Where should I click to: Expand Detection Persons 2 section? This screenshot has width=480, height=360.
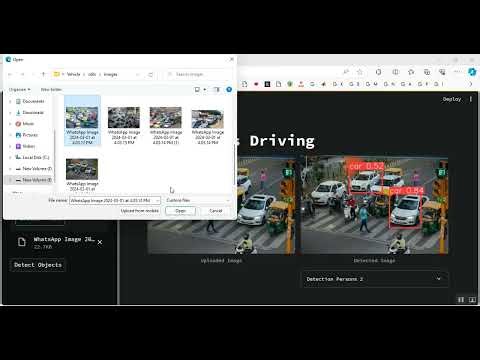[375, 279]
